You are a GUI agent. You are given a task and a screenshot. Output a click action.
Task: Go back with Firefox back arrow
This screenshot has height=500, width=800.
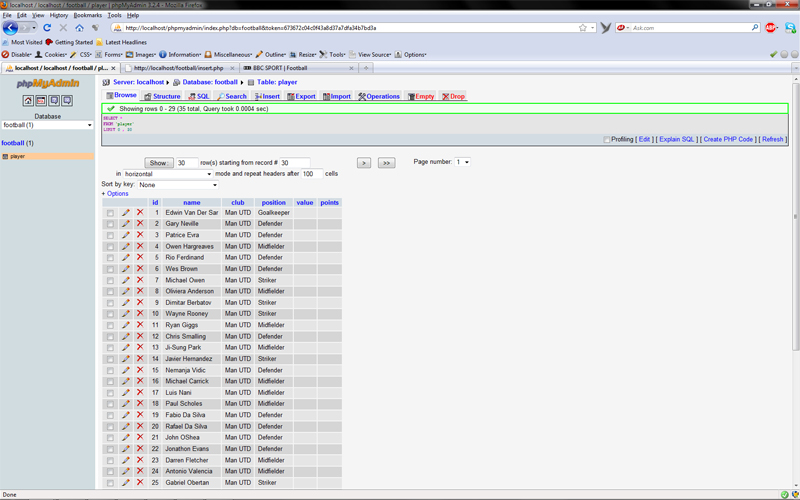click(10, 28)
